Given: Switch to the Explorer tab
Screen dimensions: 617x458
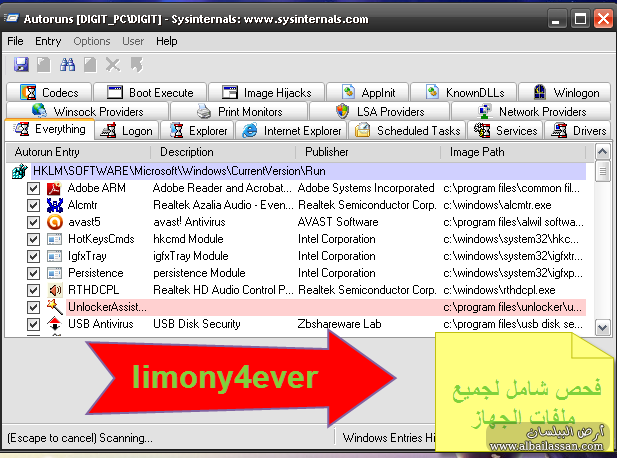Looking at the screenshot, I should pos(198,130).
